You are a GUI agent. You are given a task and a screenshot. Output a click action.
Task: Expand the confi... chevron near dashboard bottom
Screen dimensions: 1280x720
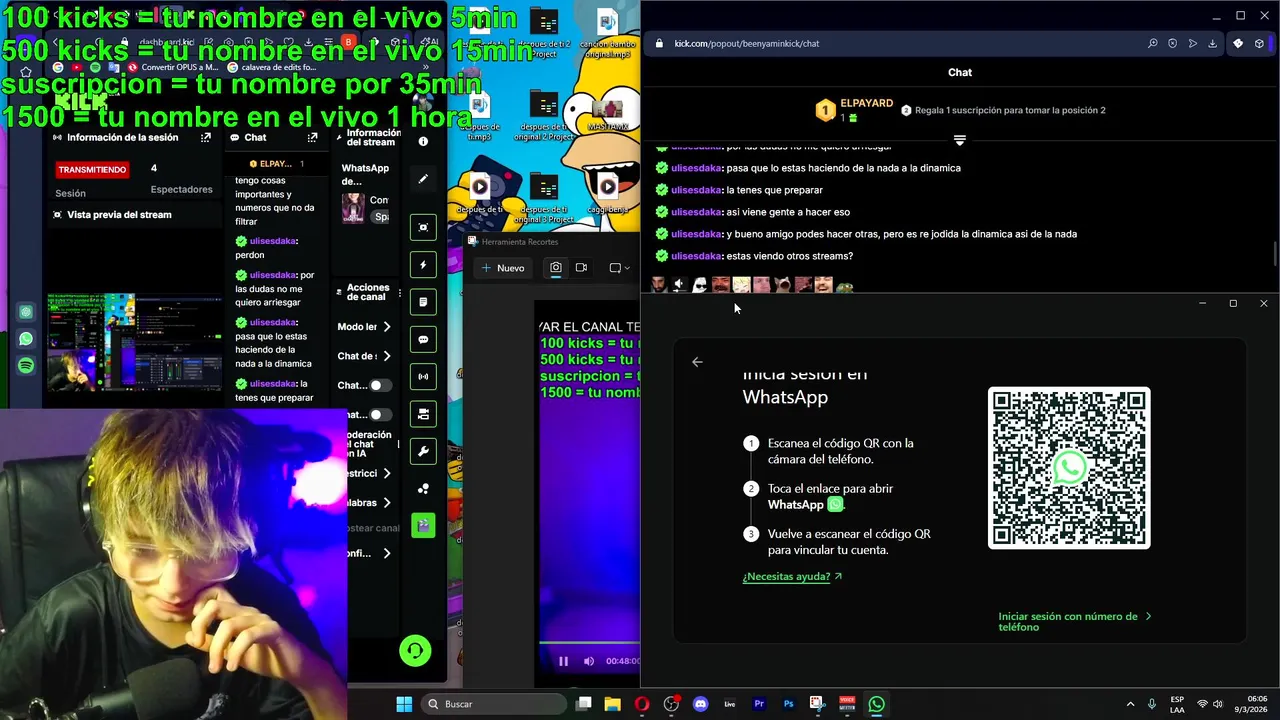click(x=387, y=553)
